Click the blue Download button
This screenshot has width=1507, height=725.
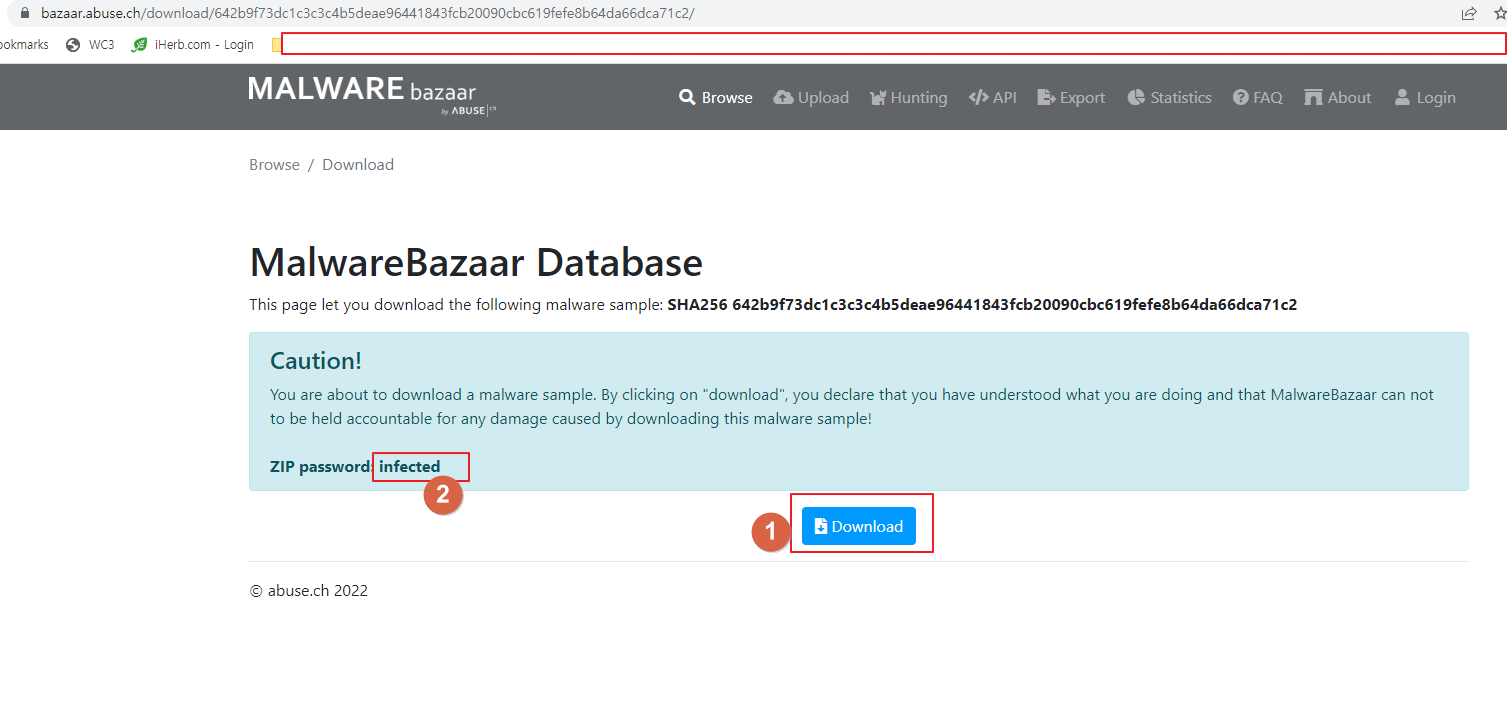pos(858,526)
